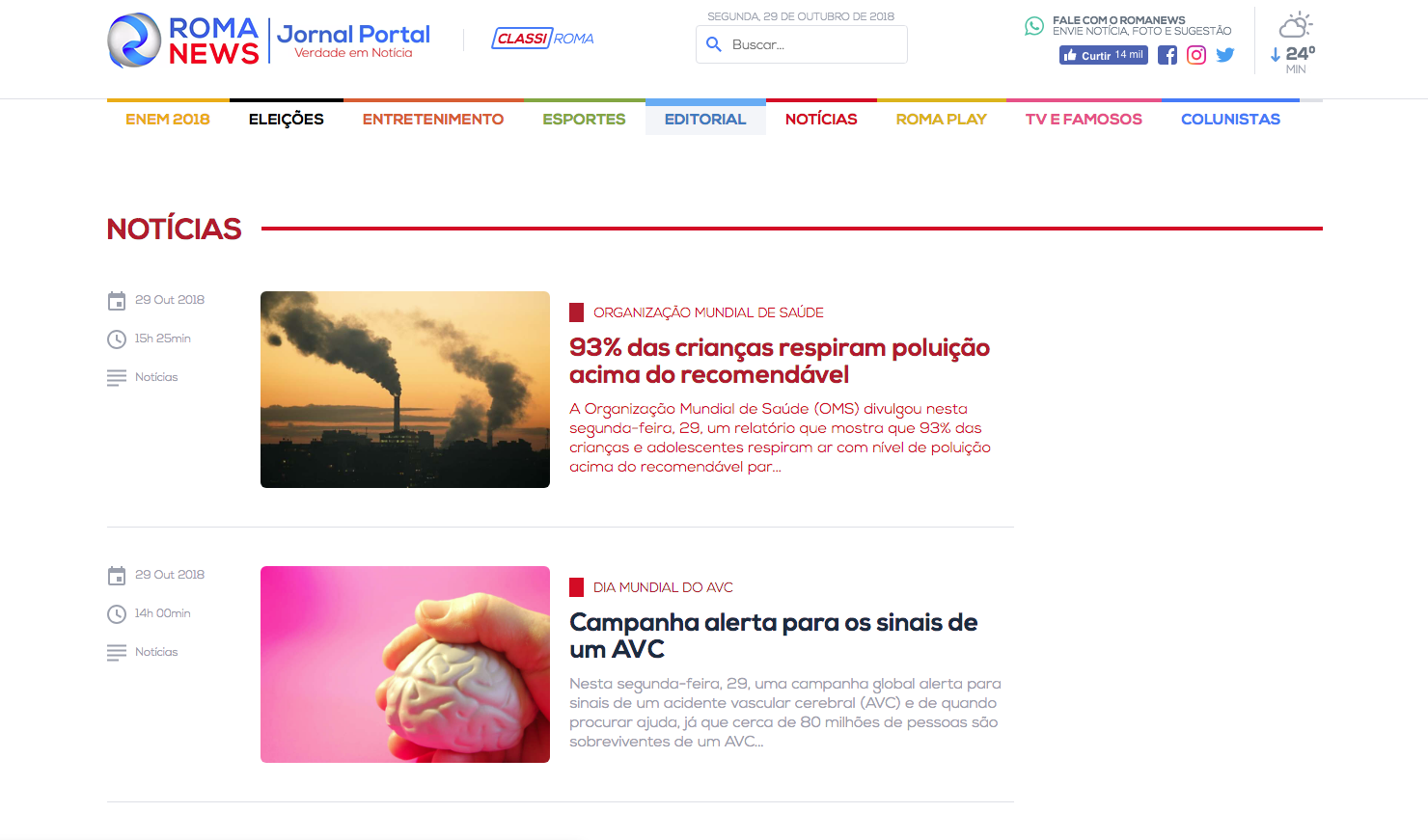This screenshot has width=1428, height=840.
Task: Open the Esportes menu section
Action: 584,119
